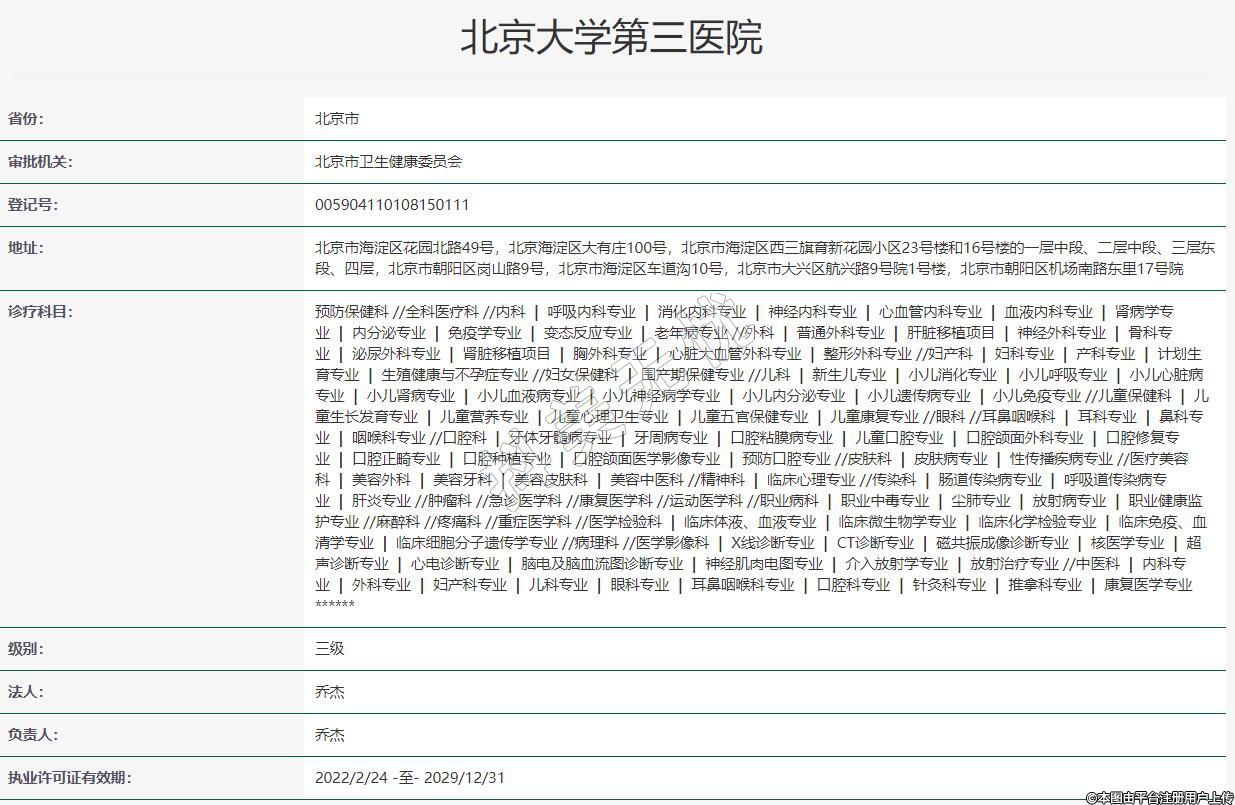The image size is (1235, 805).
Task: Click the asterisks ending the 诊疗科目 list
Action: pos(335,605)
